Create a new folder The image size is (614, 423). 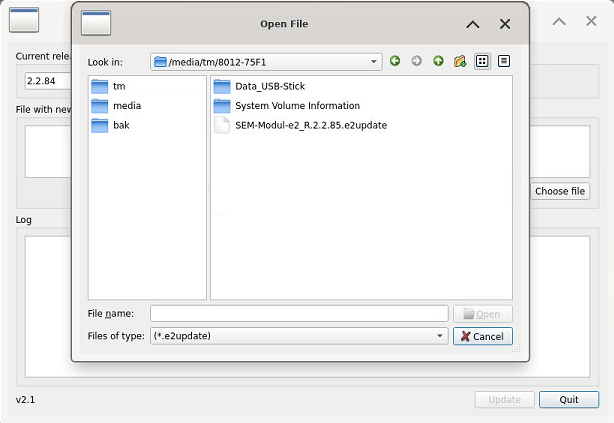pyautogui.click(x=460, y=61)
